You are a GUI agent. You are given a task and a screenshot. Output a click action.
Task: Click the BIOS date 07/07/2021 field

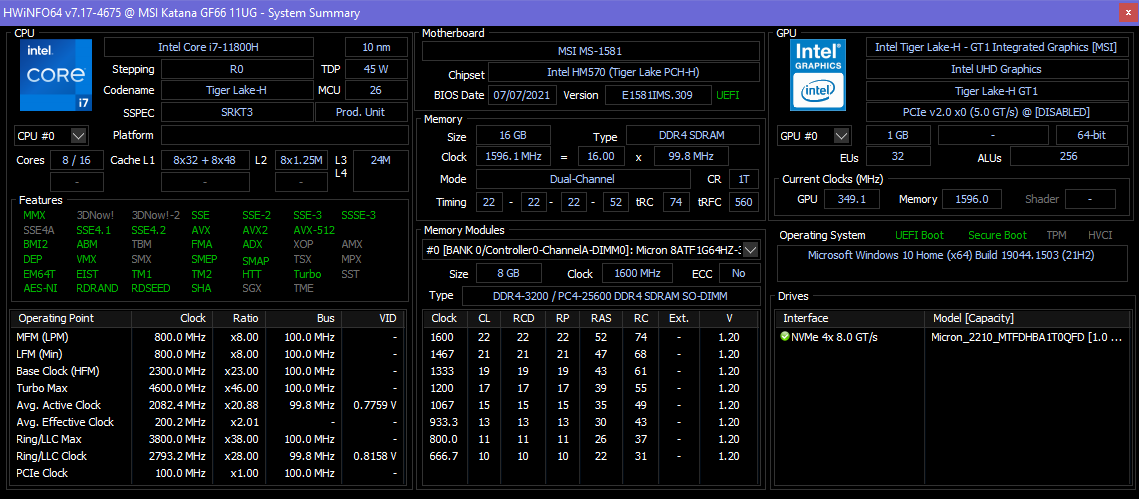coord(524,95)
